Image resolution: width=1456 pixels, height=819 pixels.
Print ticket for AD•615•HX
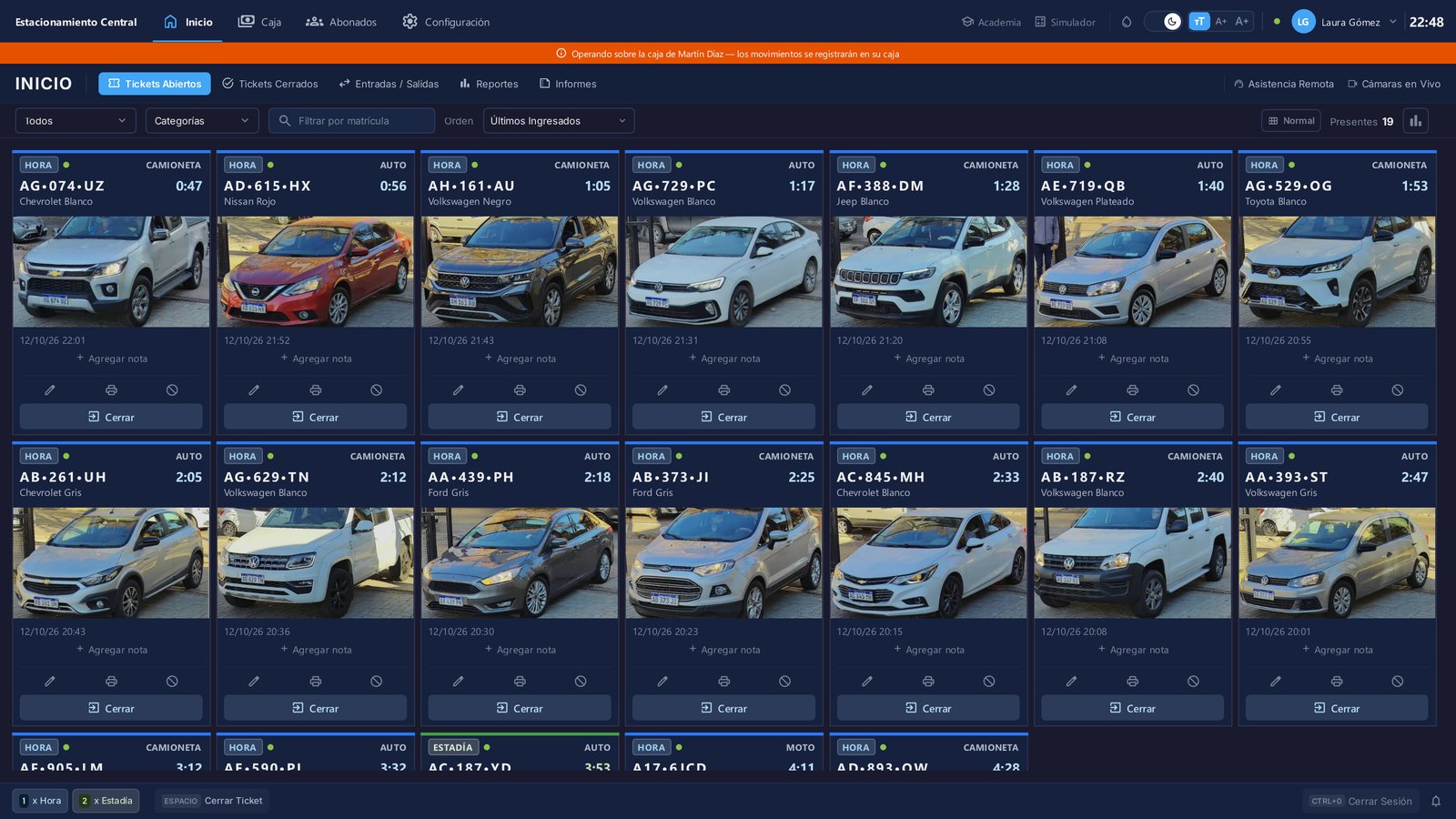click(315, 389)
